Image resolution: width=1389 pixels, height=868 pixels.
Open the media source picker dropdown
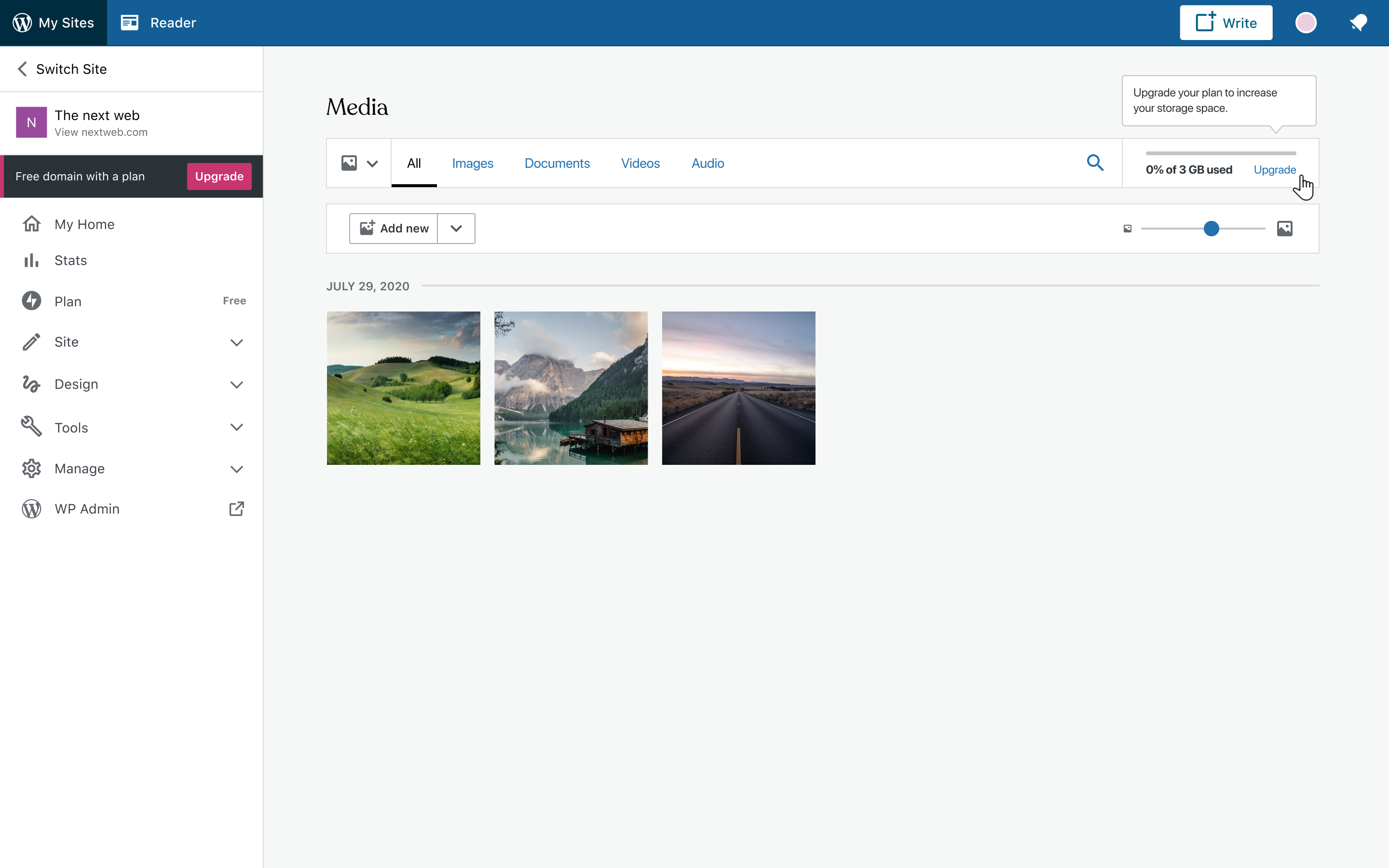359,163
